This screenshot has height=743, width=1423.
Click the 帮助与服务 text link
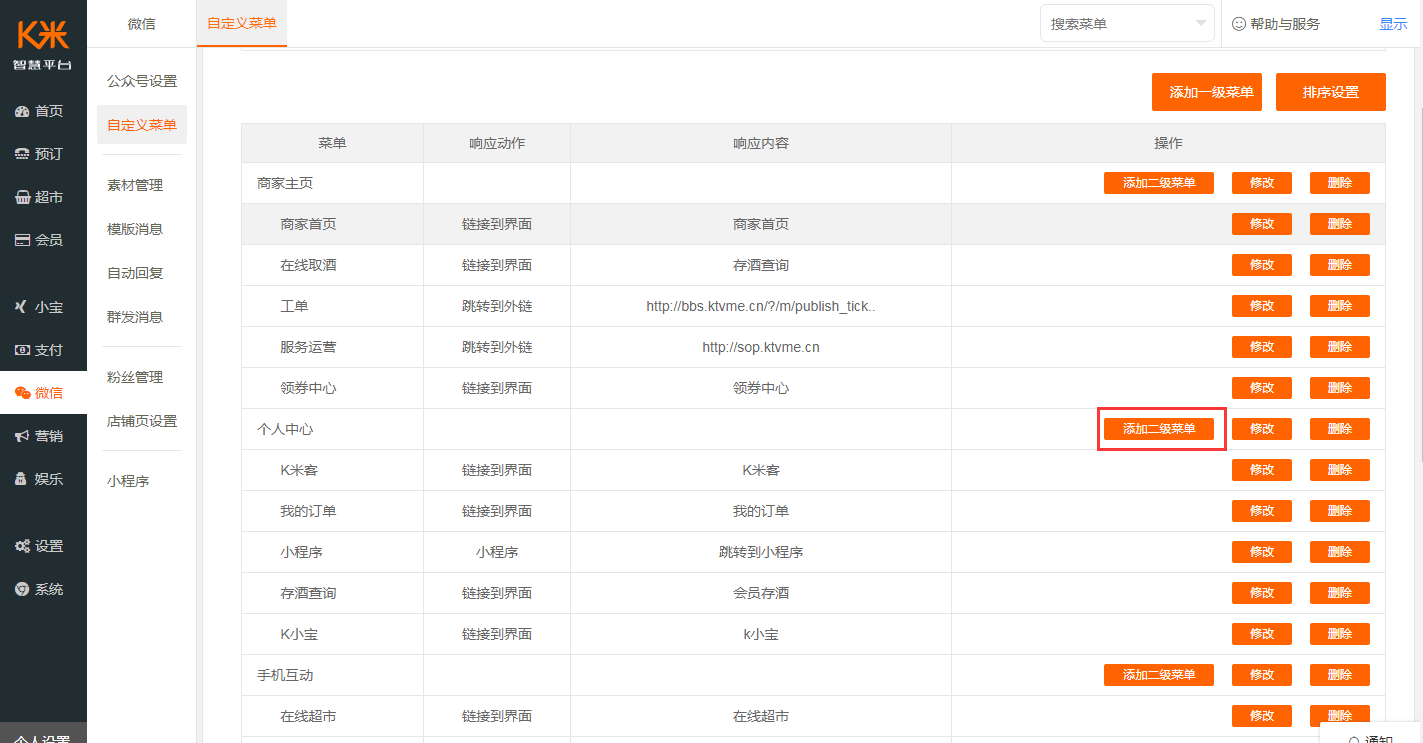tap(1285, 23)
